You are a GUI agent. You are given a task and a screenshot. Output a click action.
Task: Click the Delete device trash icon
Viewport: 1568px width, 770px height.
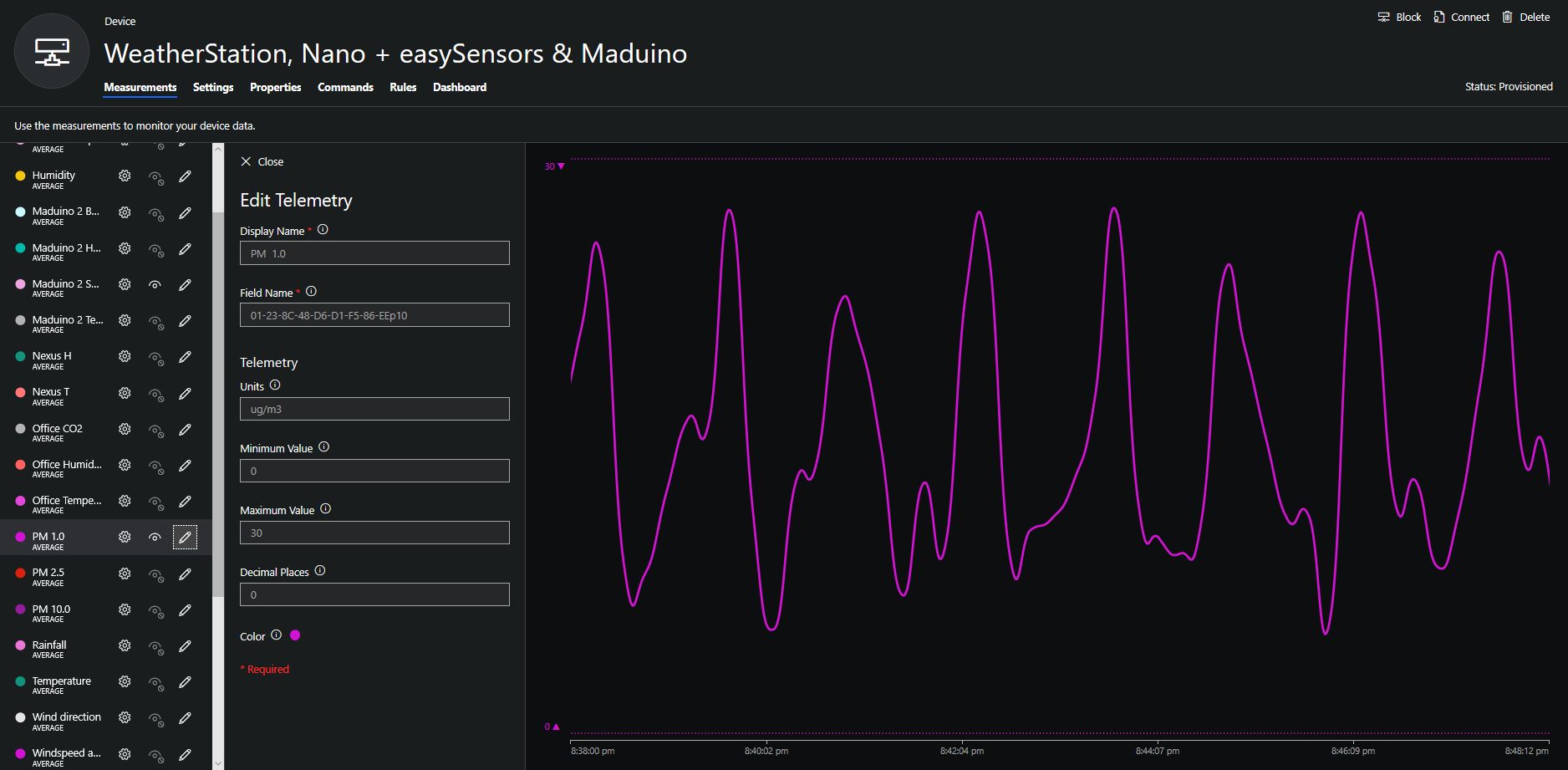(1507, 18)
